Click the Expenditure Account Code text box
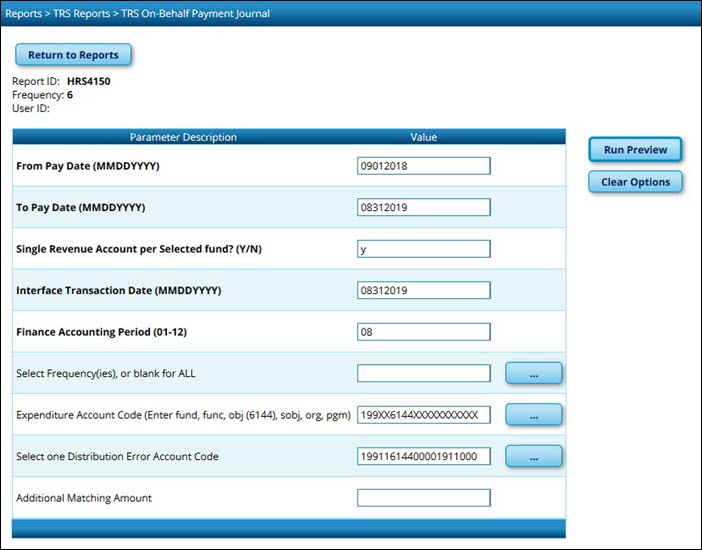702x550 pixels. point(423,415)
